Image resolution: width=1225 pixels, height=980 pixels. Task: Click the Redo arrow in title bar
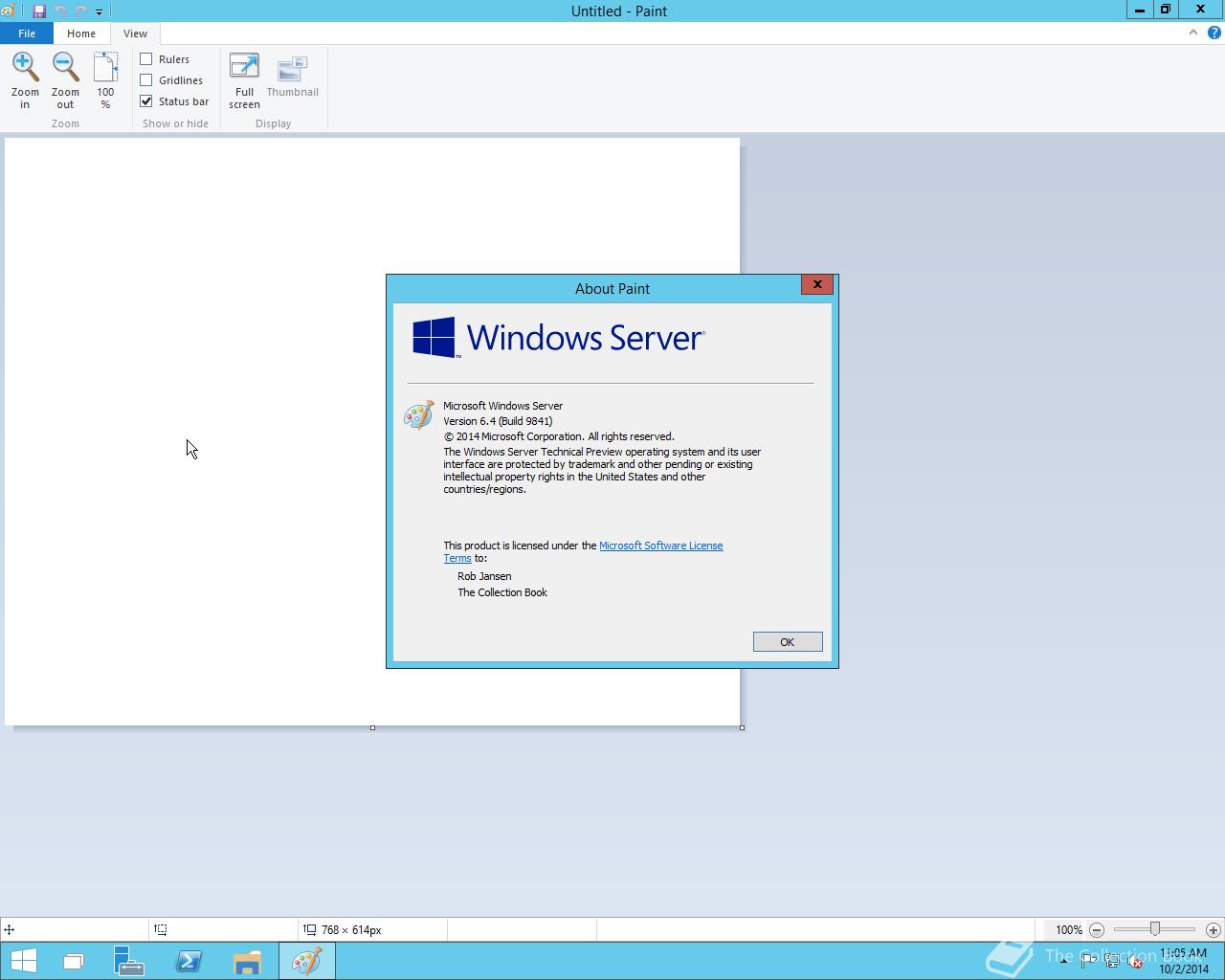(80, 11)
